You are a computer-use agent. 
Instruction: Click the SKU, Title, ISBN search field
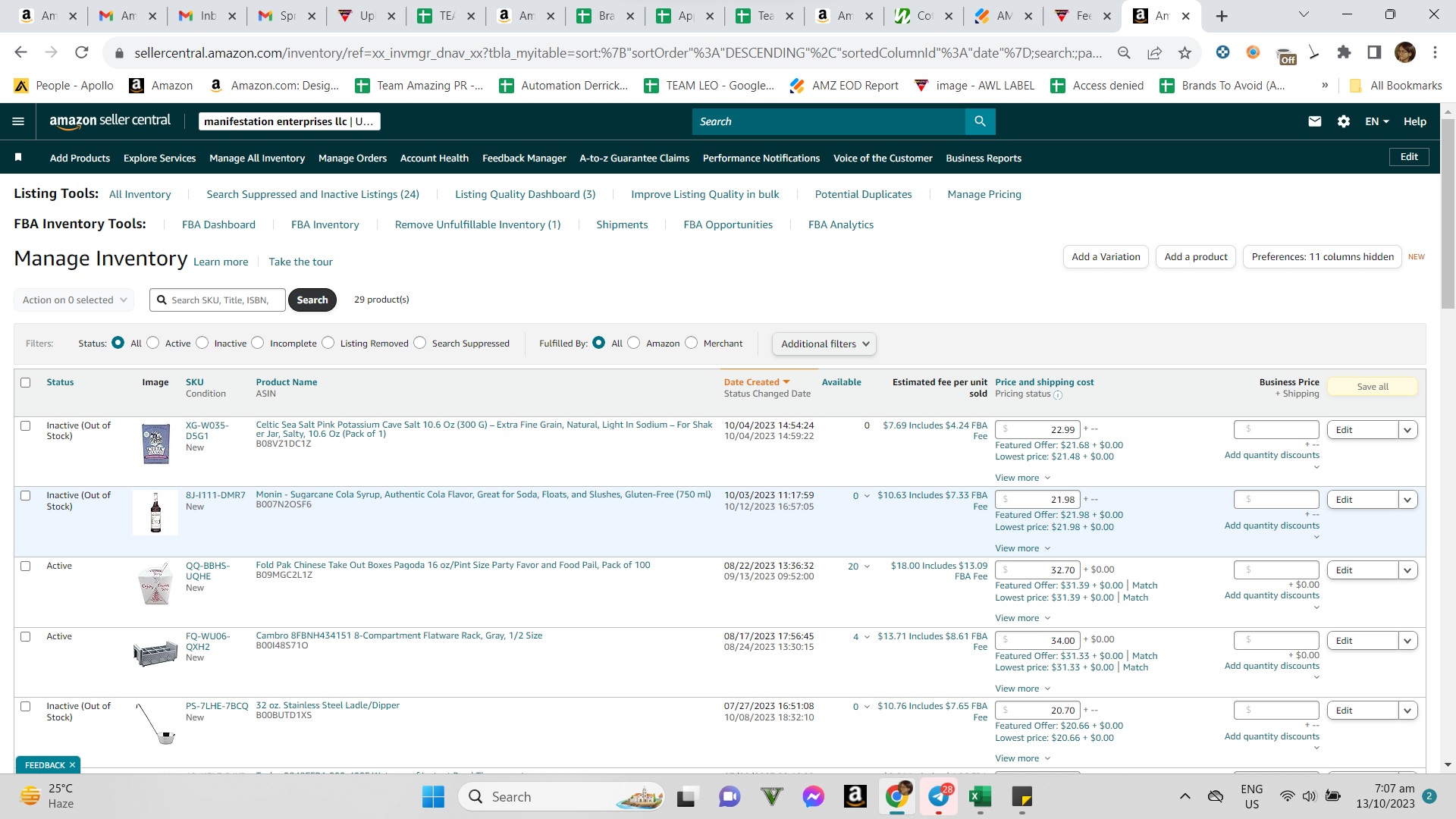(x=218, y=300)
